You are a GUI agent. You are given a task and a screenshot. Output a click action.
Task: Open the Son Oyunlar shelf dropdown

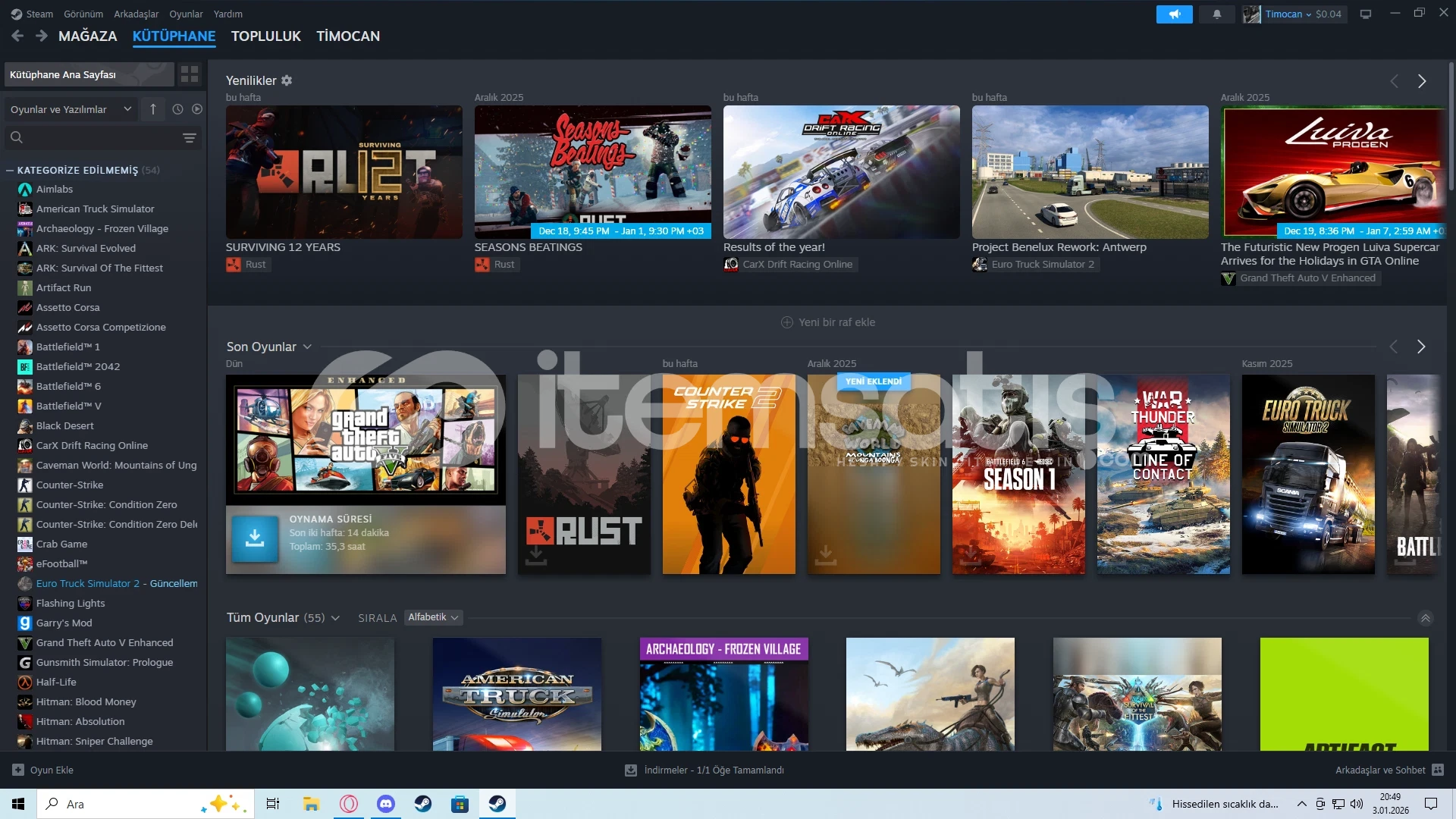pos(307,347)
